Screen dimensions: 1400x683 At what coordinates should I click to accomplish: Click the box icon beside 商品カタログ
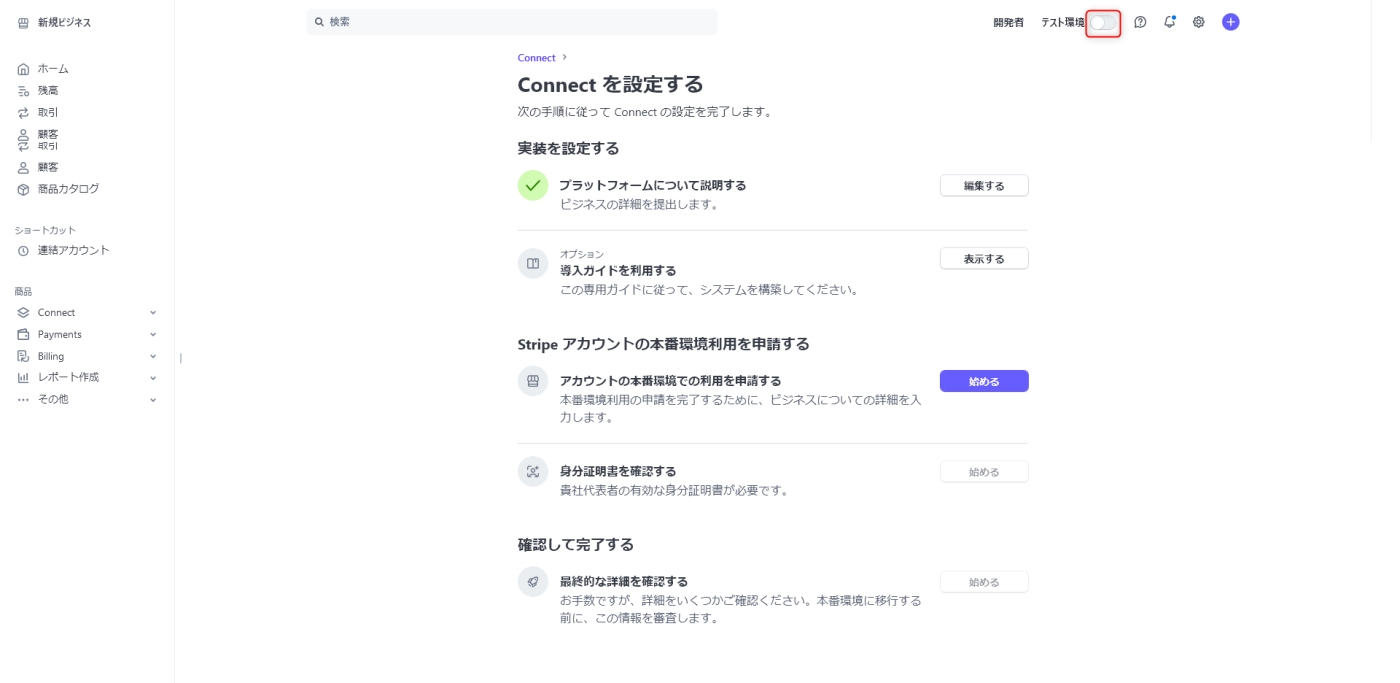tap(23, 189)
